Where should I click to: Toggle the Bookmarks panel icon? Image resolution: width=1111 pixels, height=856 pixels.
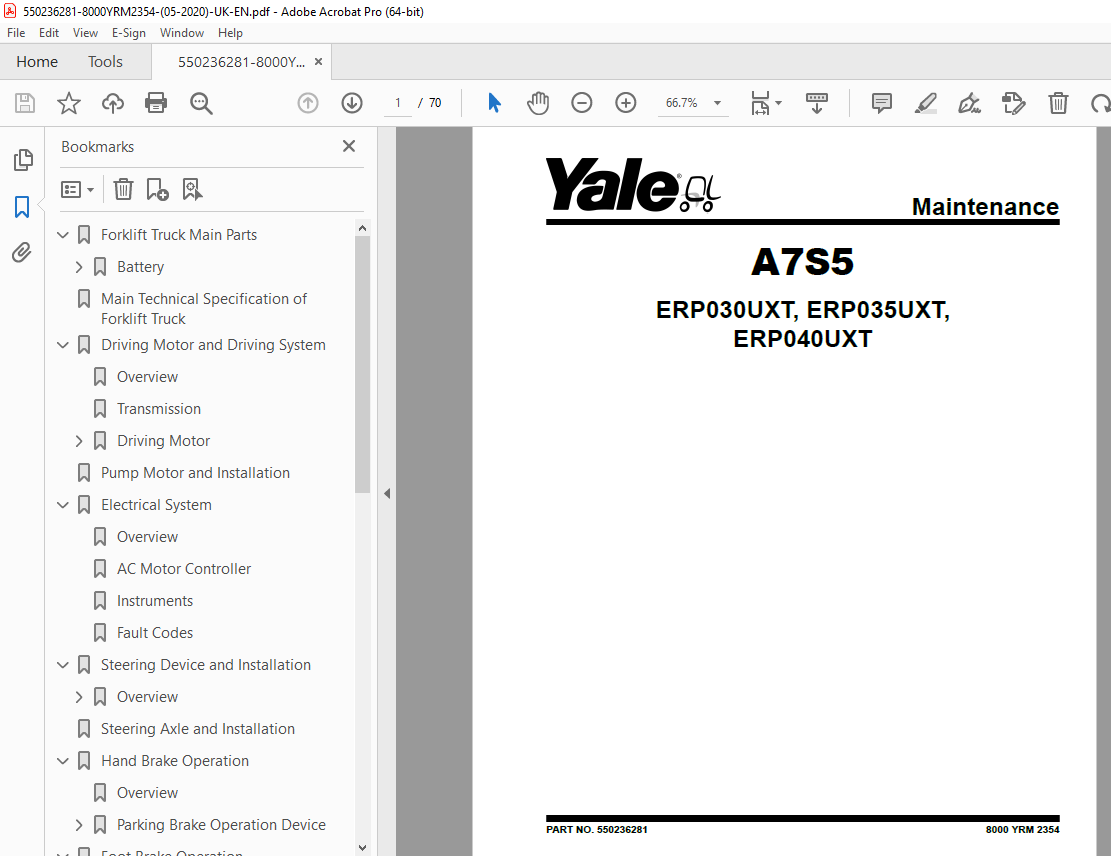(x=22, y=207)
